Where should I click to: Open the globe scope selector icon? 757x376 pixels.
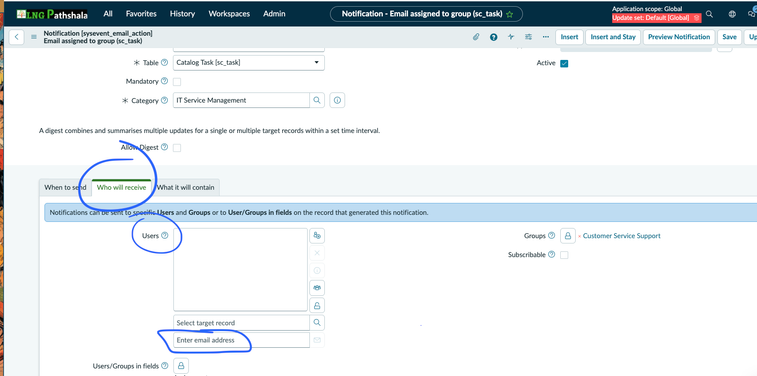click(x=732, y=14)
